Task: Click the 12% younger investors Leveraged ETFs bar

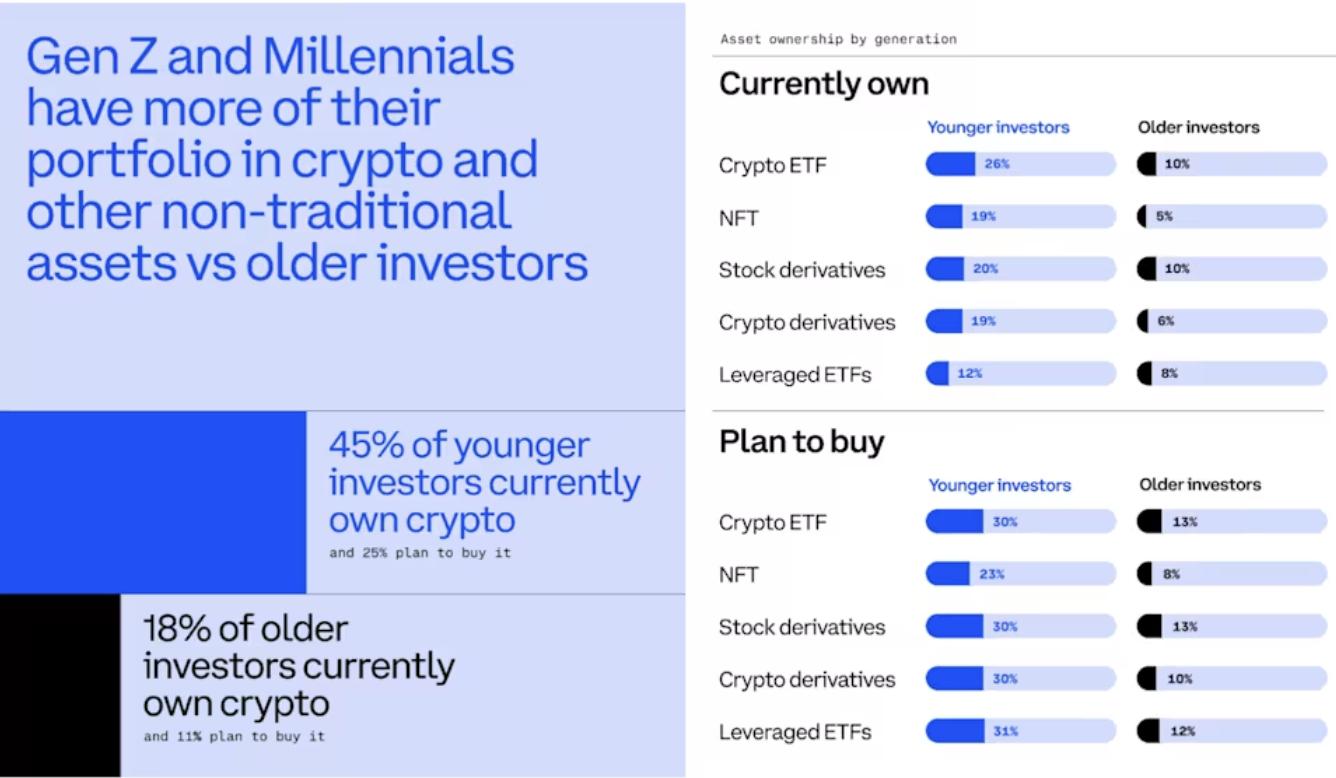Action: pyautogui.click(x=1020, y=374)
